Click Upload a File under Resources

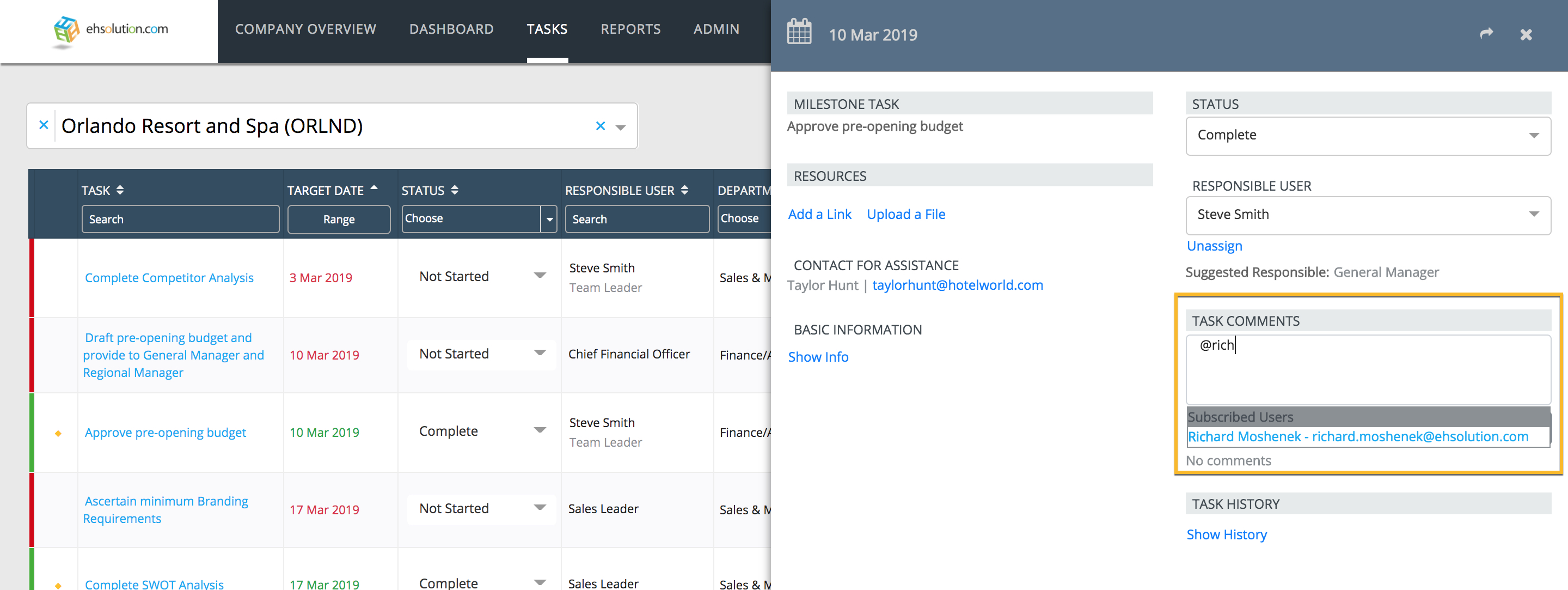[x=906, y=214]
